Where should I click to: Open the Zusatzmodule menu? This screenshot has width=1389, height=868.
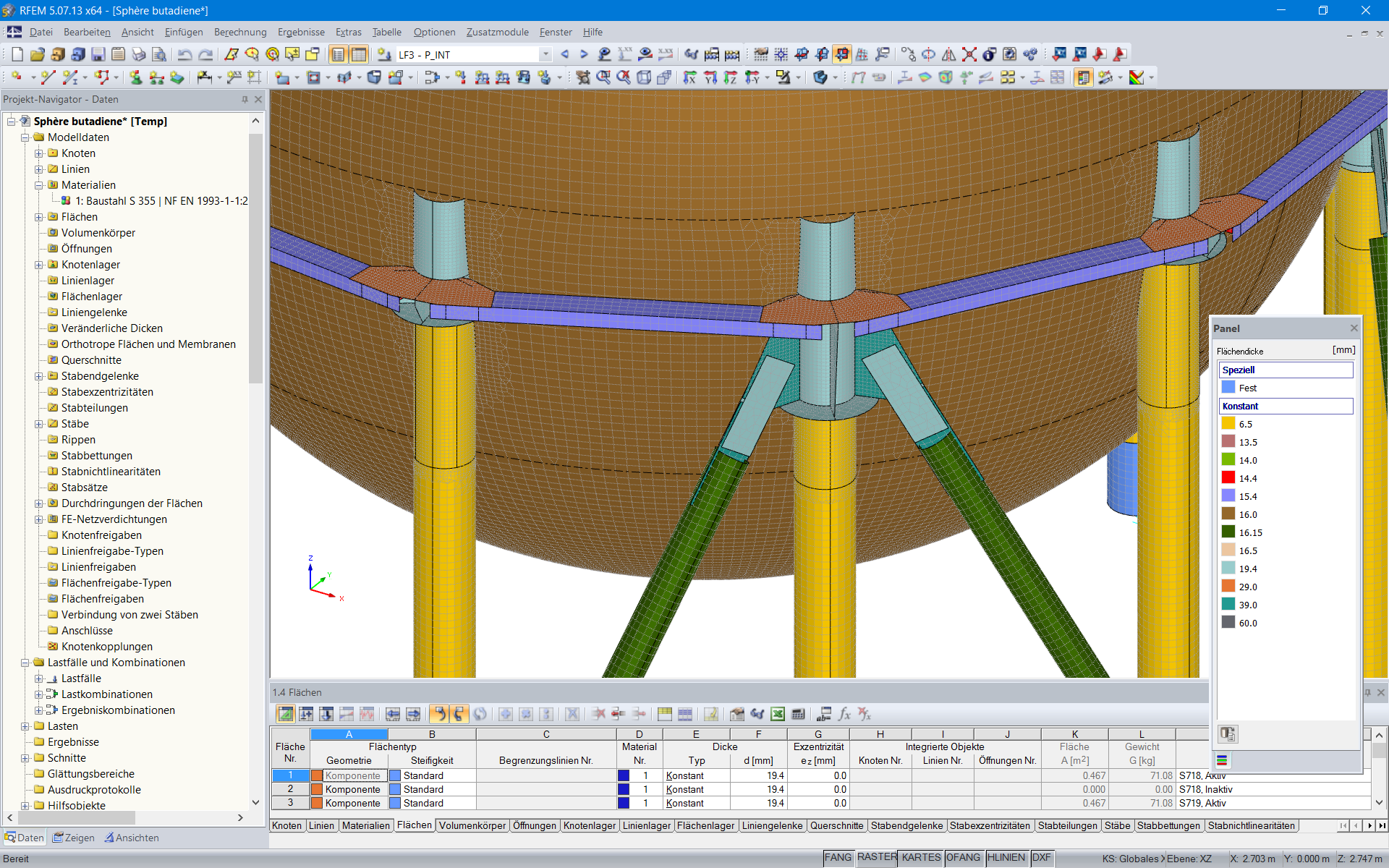[498, 32]
